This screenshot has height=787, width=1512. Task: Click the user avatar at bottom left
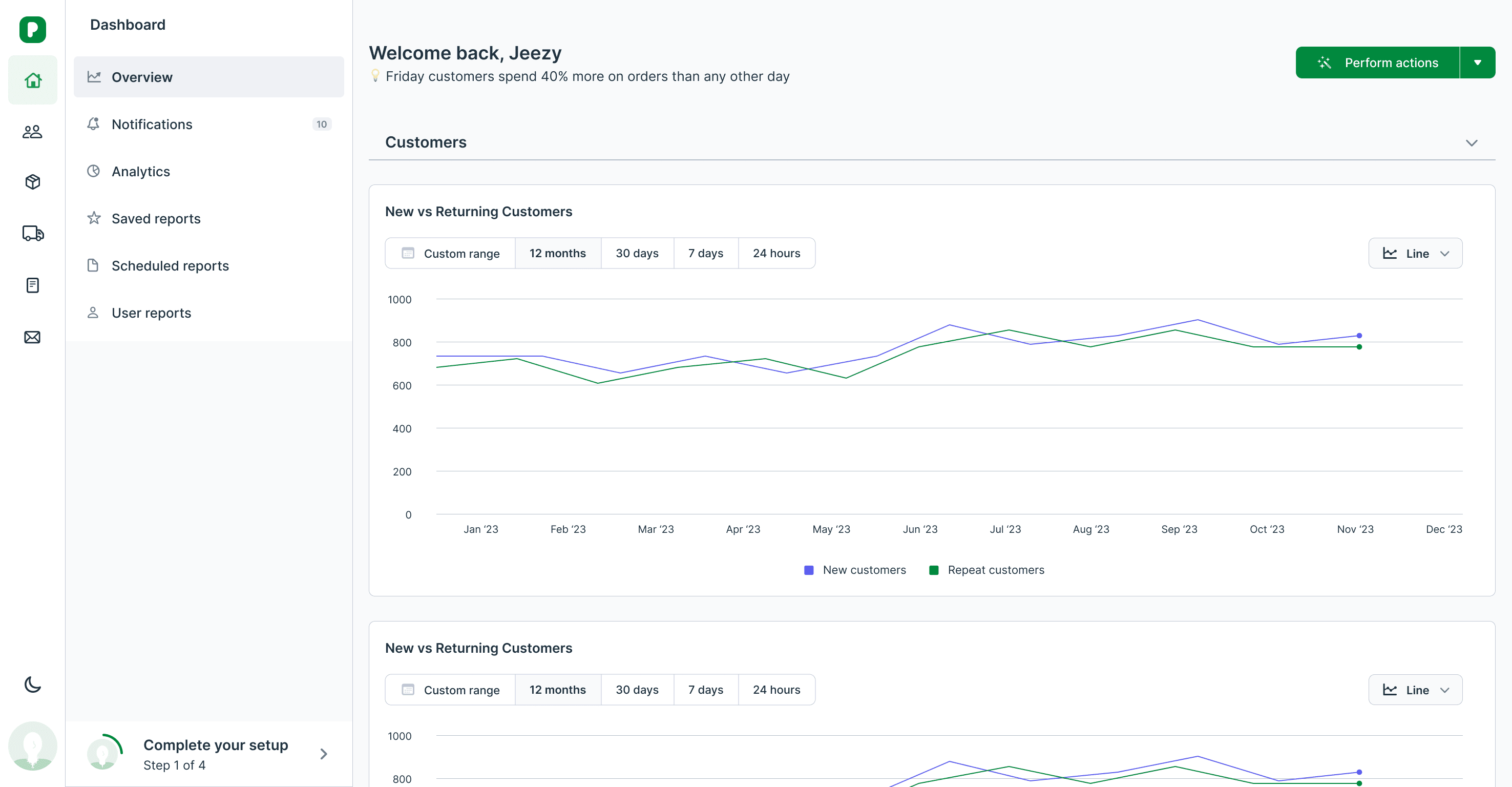coord(32,746)
